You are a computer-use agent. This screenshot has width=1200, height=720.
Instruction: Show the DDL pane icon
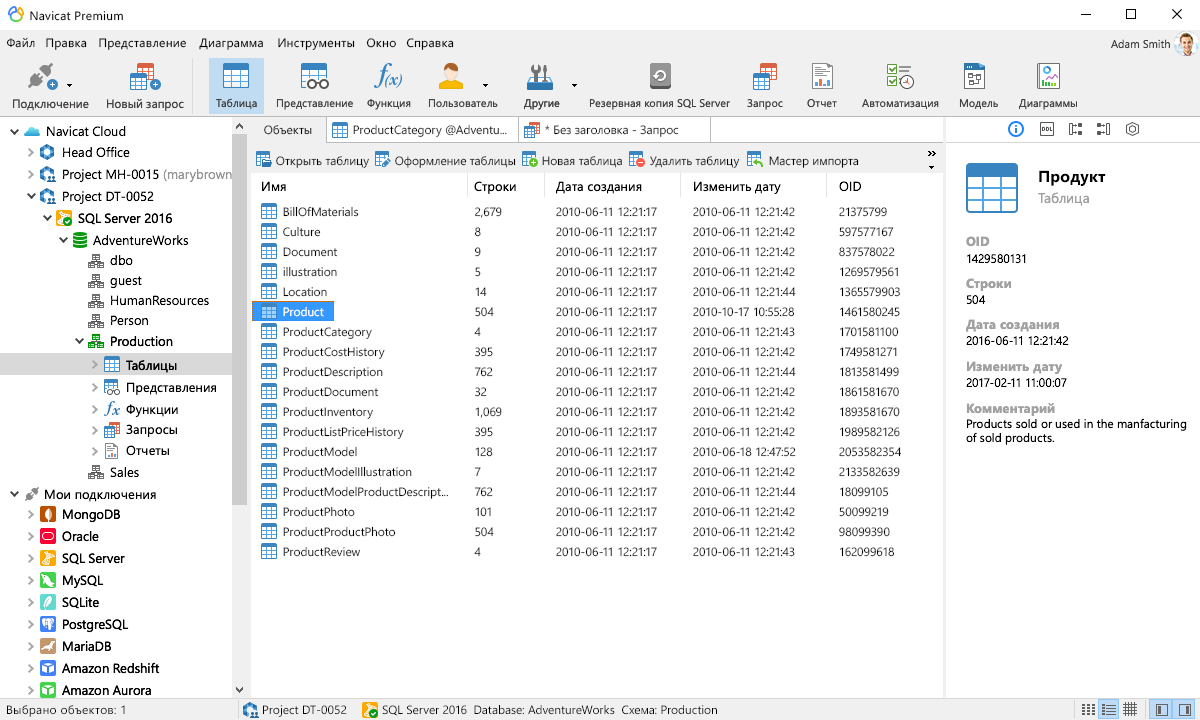click(x=1047, y=129)
